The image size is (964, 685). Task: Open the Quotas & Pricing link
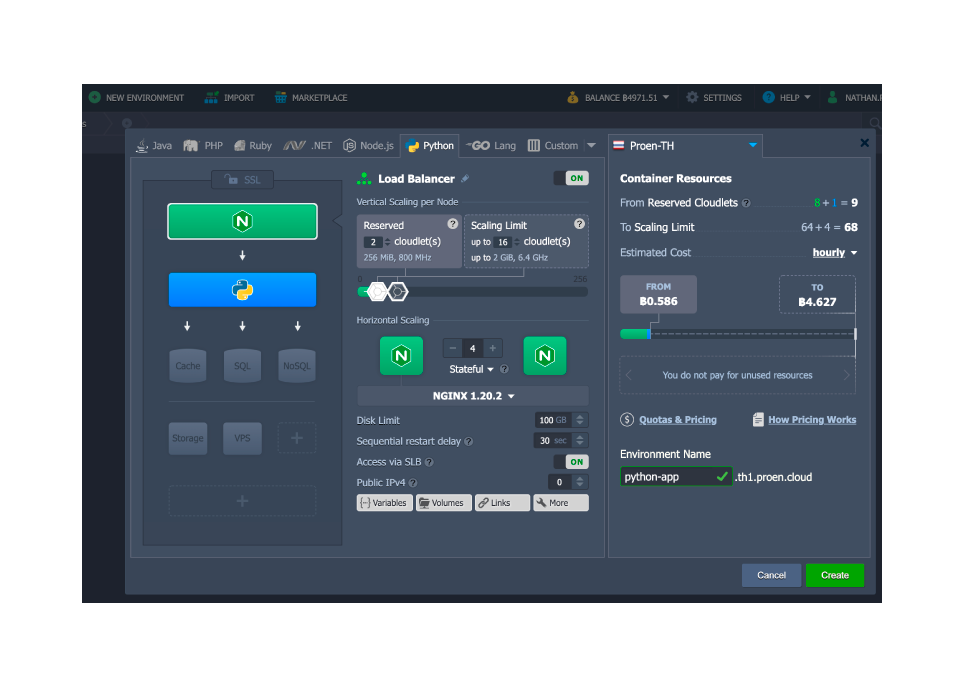(x=677, y=420)
